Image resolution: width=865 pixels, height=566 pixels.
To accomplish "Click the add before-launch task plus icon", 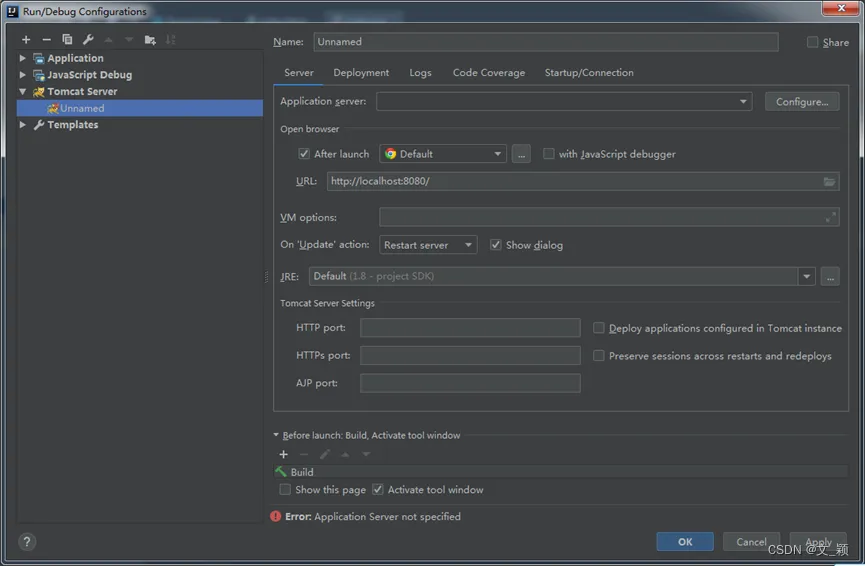I will tap(284, 454).
